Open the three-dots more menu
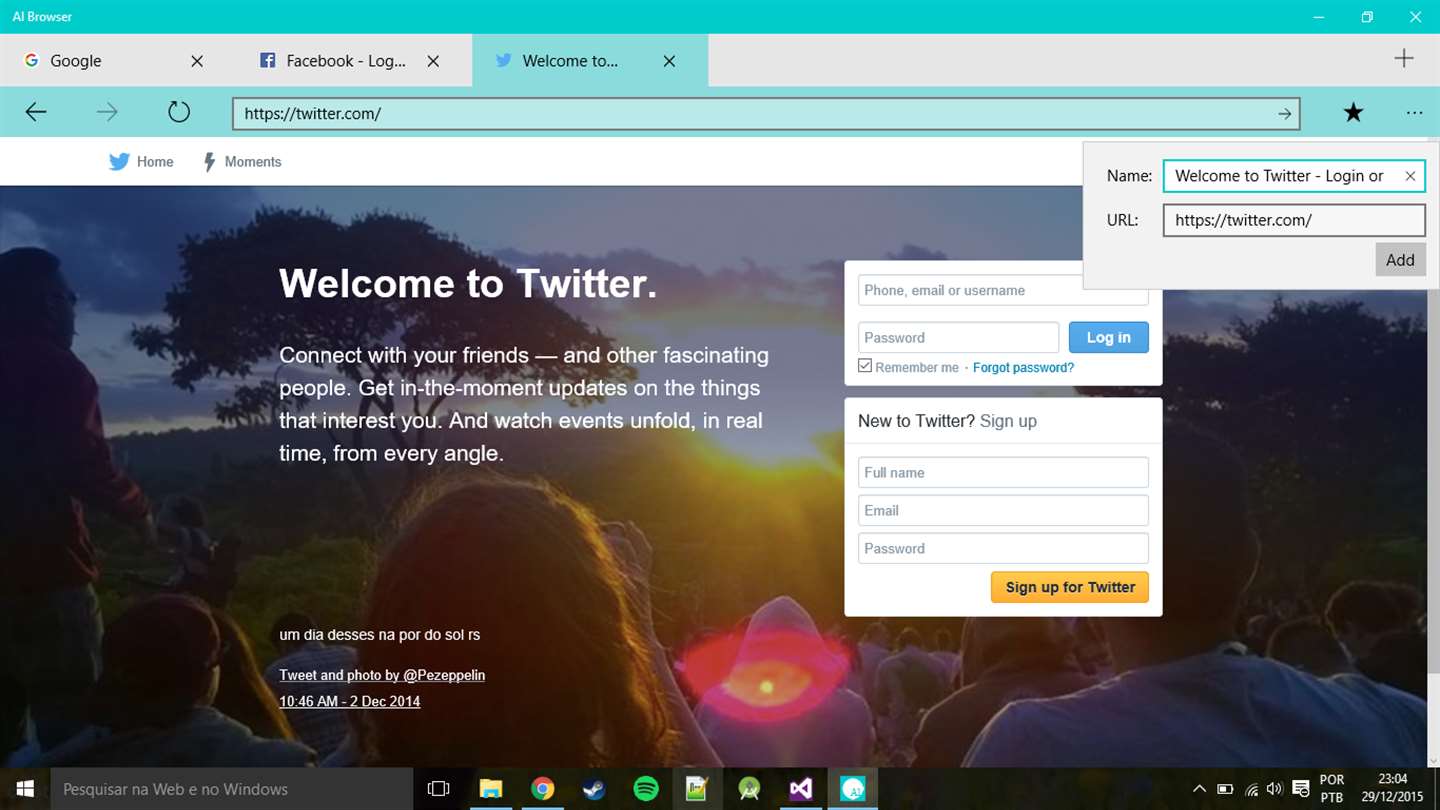This screenshot has height=810, width=1440. pyautogui.click(x=1414, y=113)
